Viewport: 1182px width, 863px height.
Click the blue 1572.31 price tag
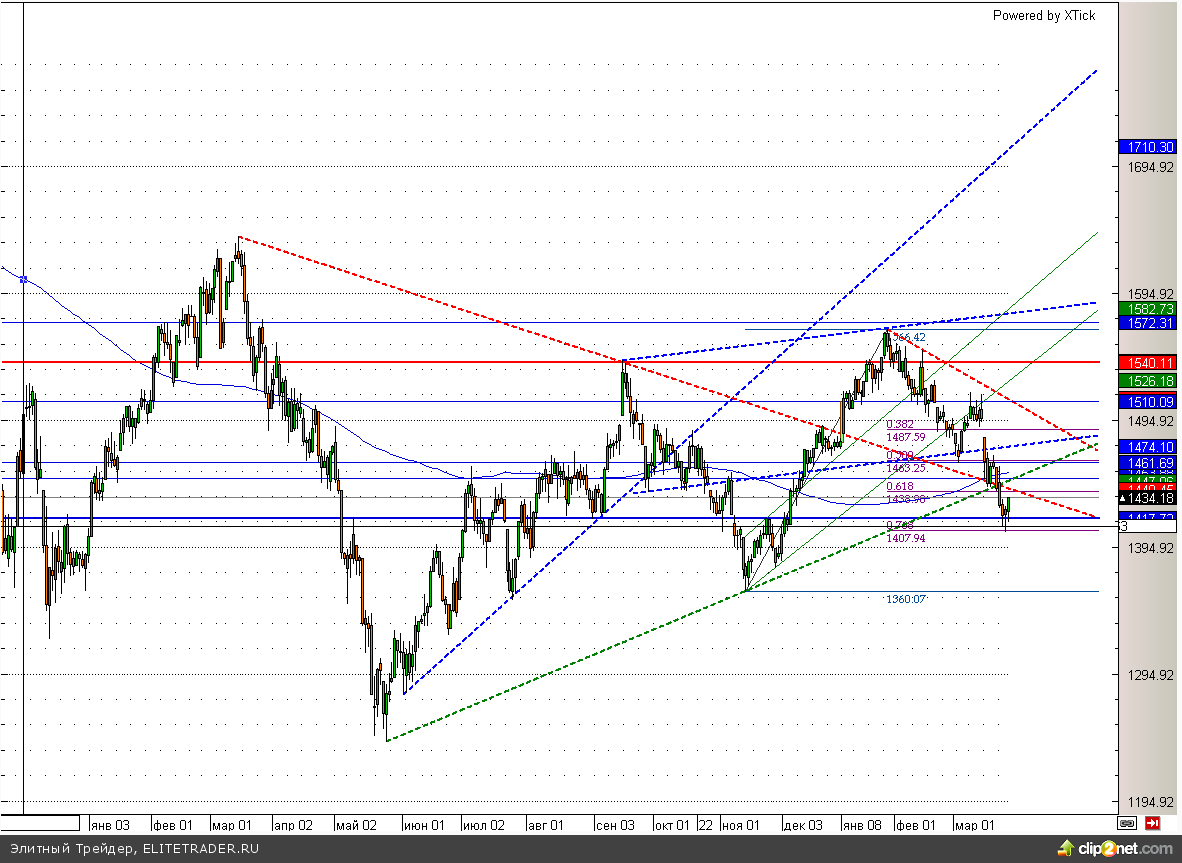1147,323
